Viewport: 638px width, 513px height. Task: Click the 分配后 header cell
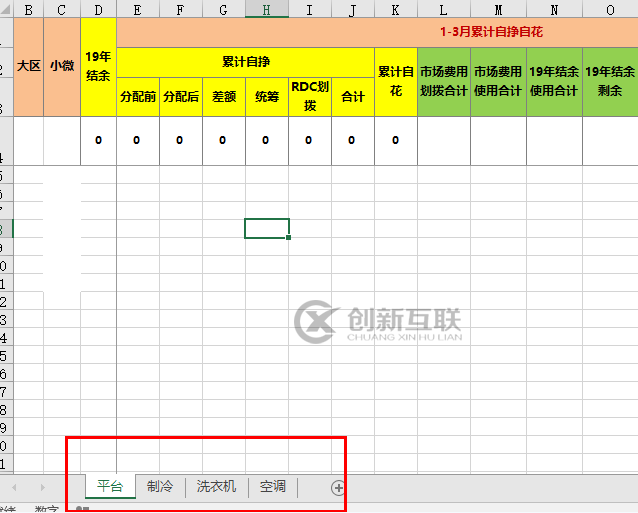pos(181,97)
